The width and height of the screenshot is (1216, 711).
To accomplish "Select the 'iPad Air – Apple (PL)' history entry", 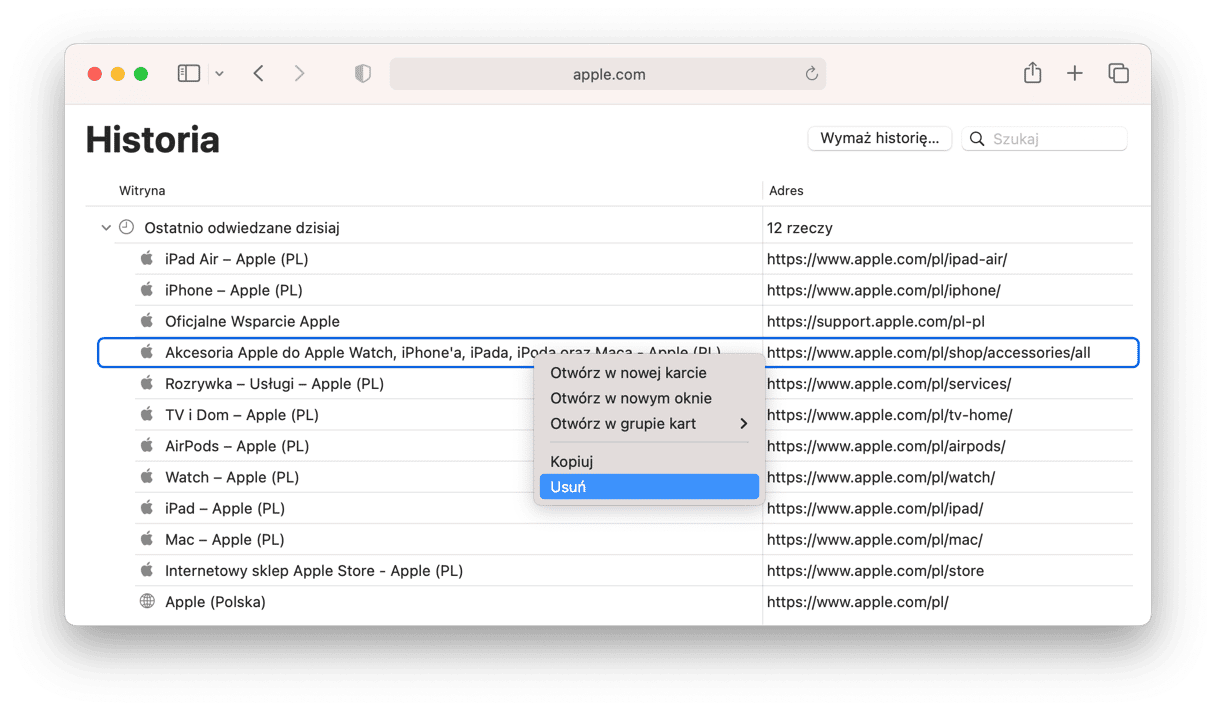I will coord(236,259).
